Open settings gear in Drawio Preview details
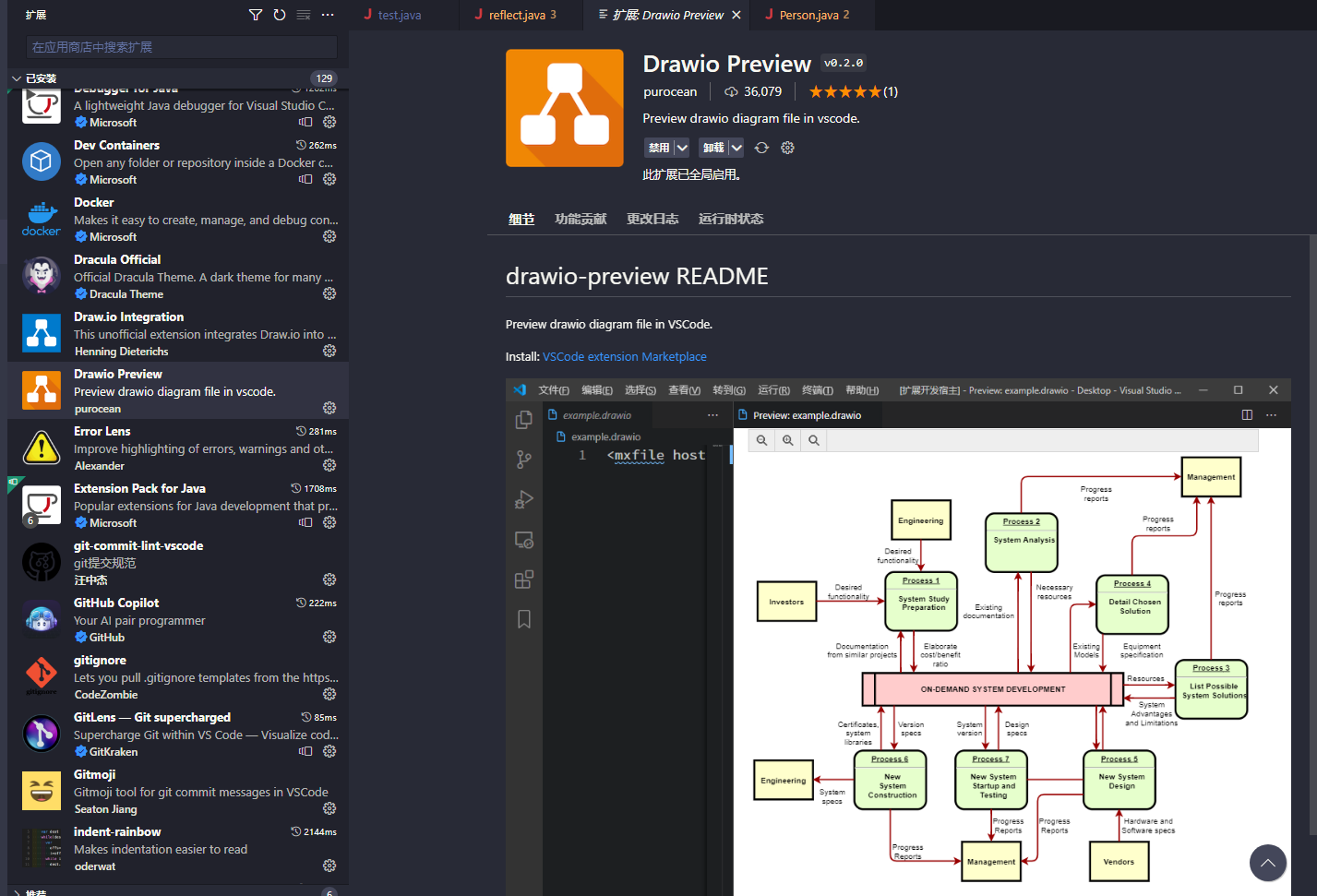 [x=787, y=148]
